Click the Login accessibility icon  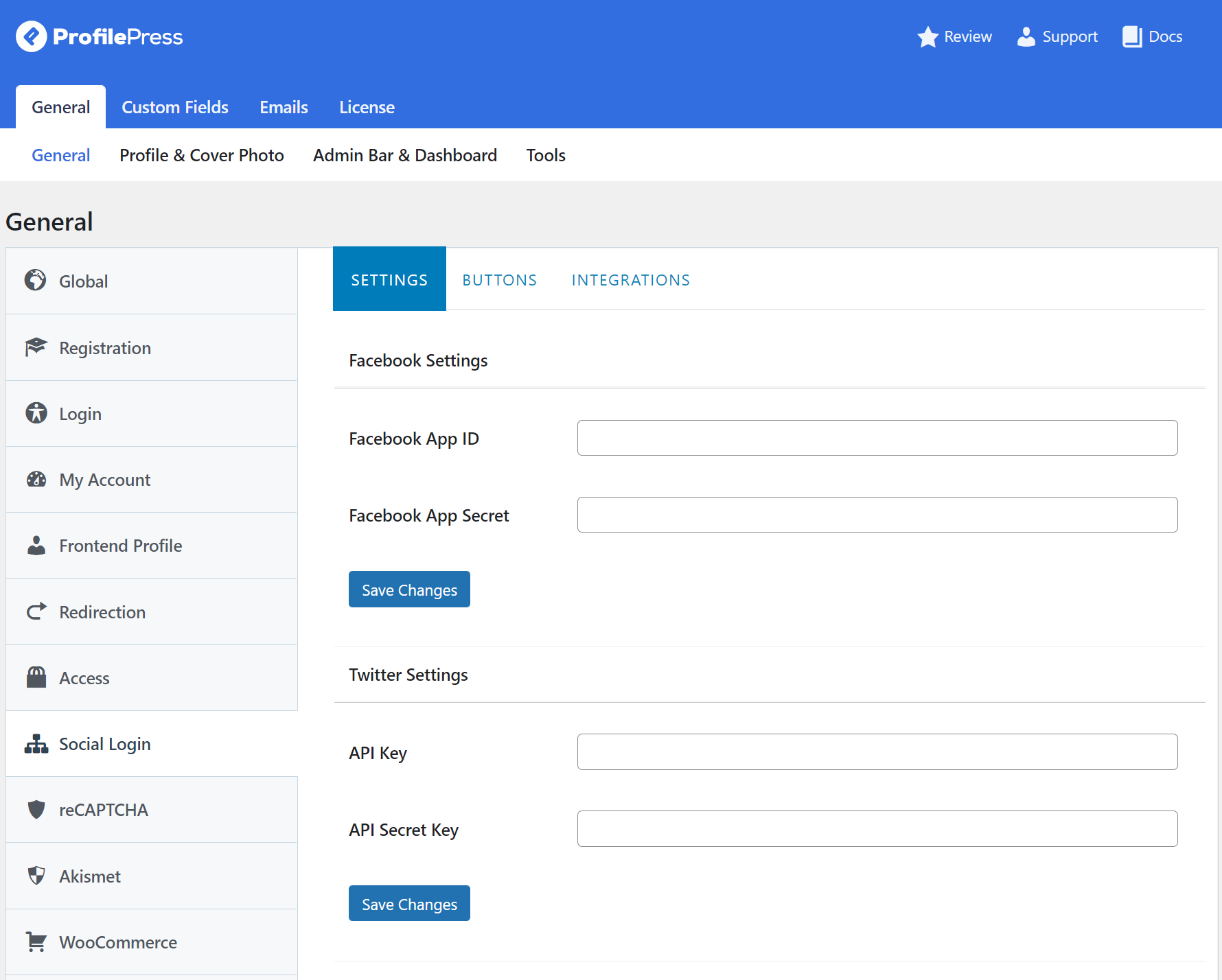point(36,413)
